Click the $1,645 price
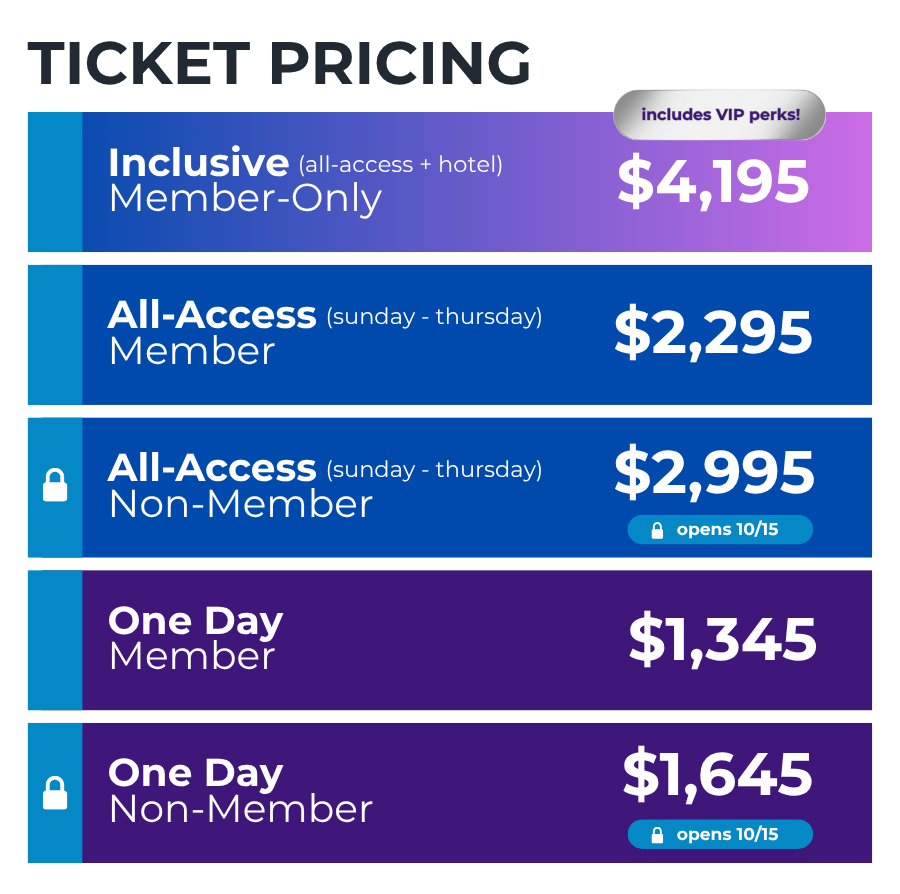This screenshot has height=894, width=900. 717,775
